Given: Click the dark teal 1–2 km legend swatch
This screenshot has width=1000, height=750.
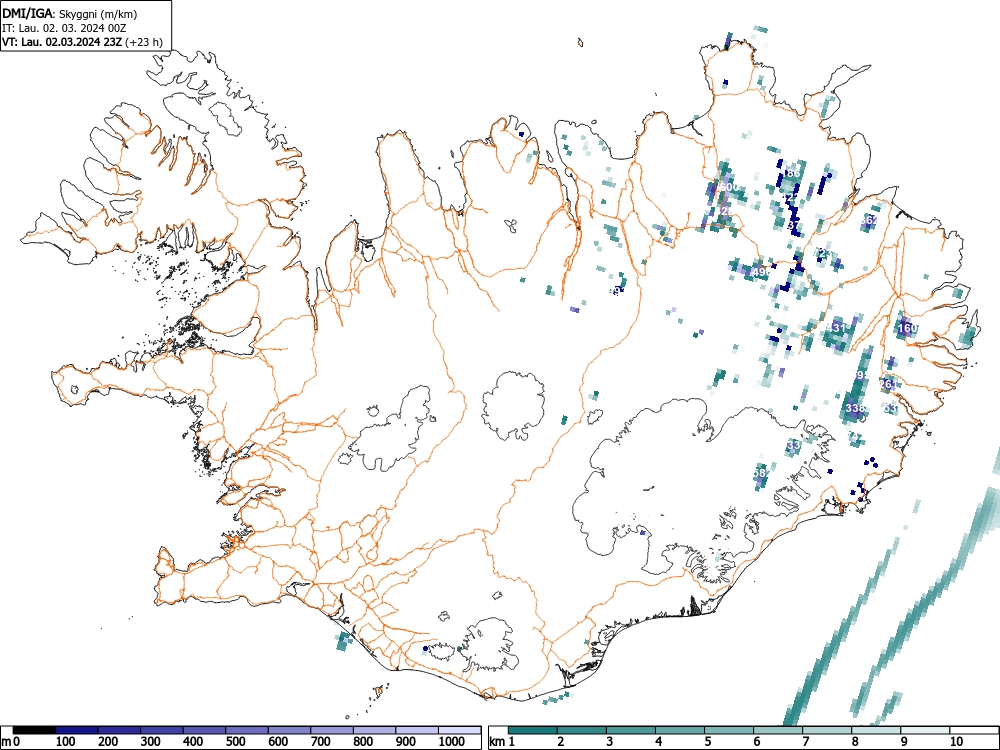Looking at the screenshot, I should 533,730.
